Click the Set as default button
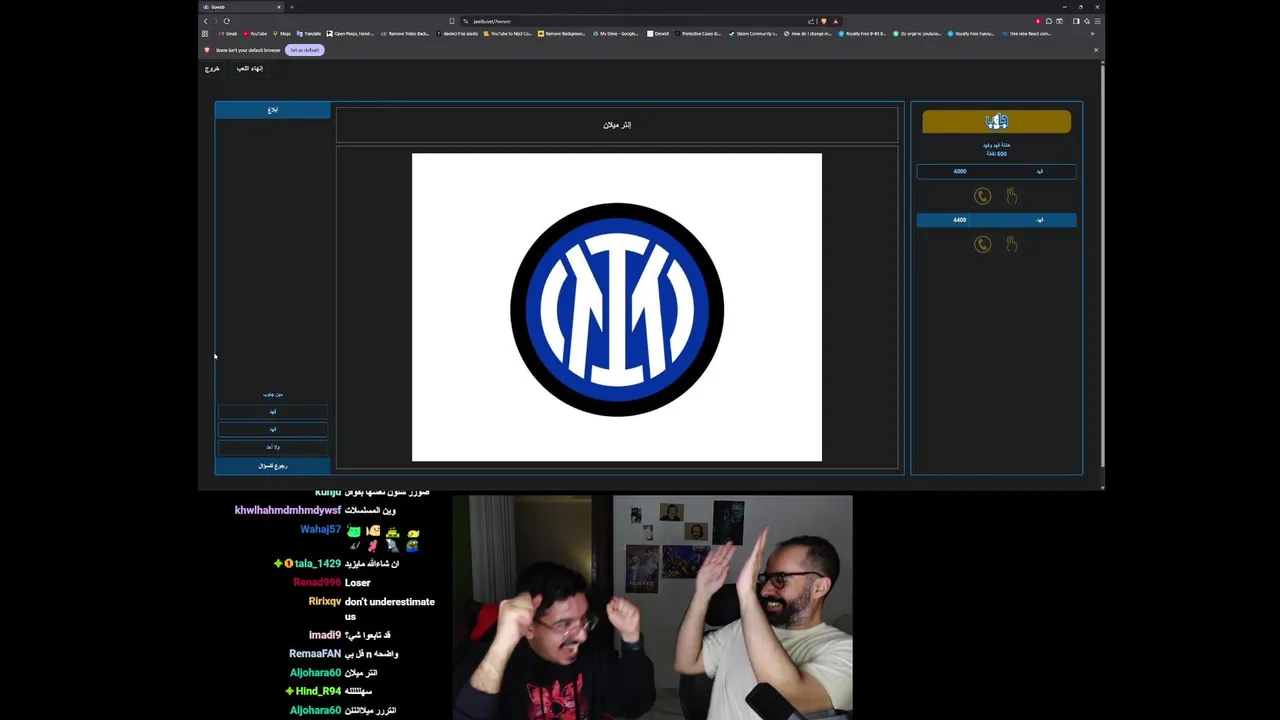 pos(305,50)
